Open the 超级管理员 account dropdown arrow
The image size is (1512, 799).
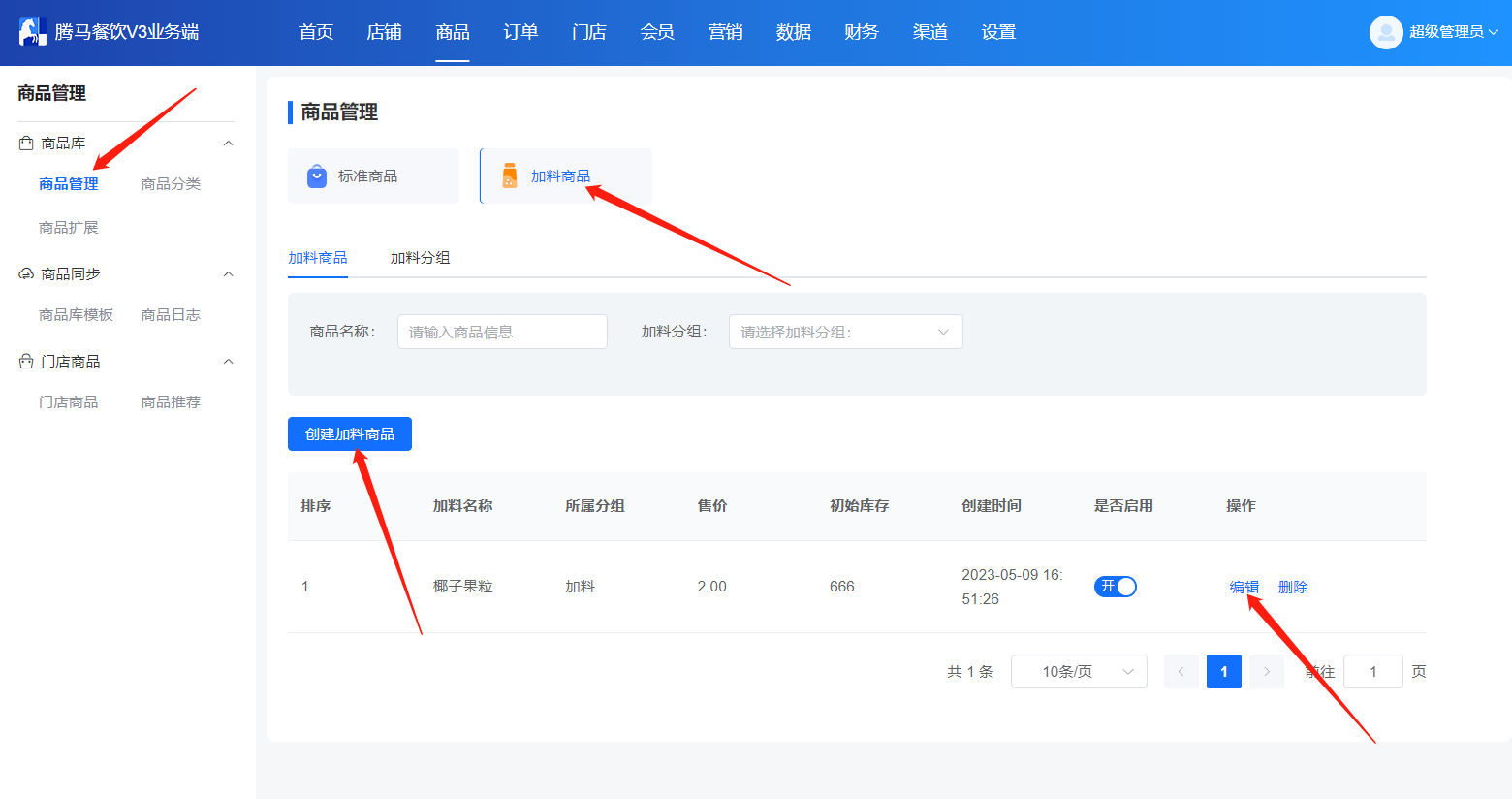(x=1494, y=32)
